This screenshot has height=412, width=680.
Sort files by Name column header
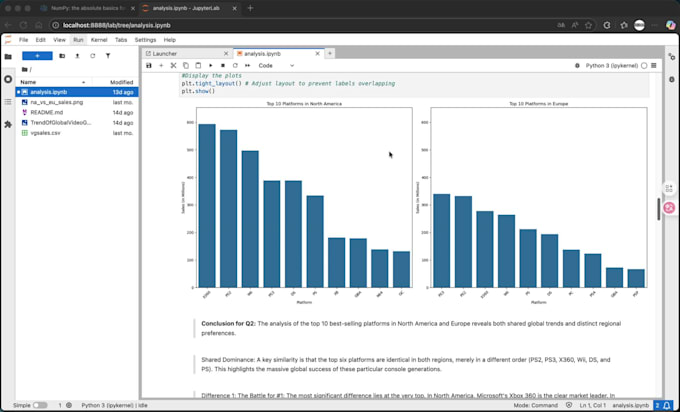click(x=54, y=82)
